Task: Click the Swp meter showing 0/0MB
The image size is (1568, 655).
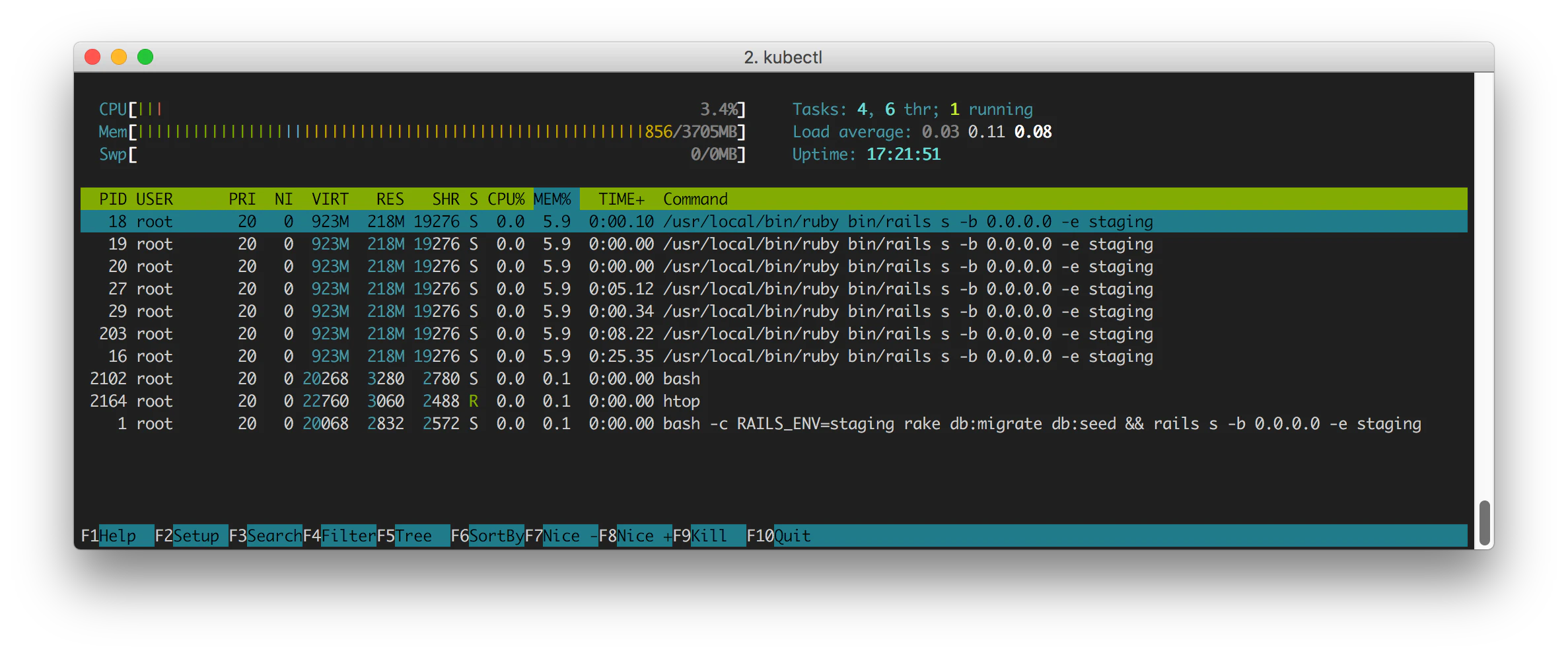Action: coord(422,154)
